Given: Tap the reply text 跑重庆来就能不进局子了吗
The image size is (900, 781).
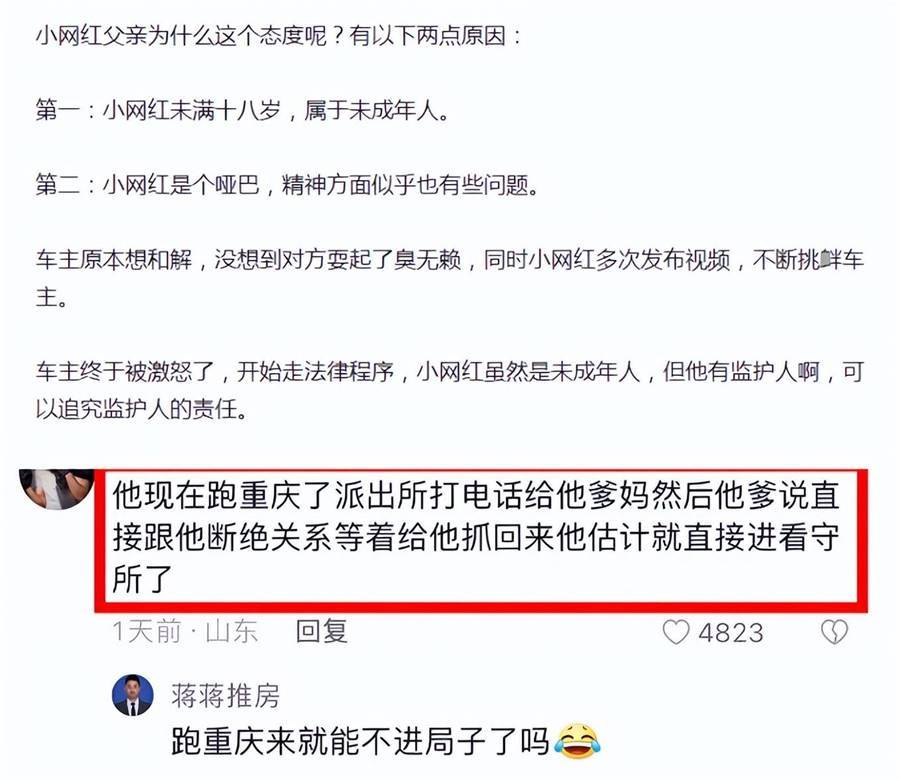Looking at the screenshot, I should [x=360, y=741].
